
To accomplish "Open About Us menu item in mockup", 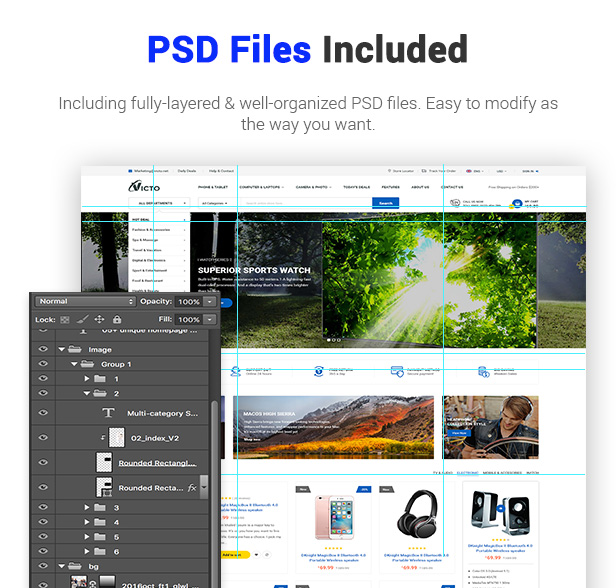I will [420, 187].
